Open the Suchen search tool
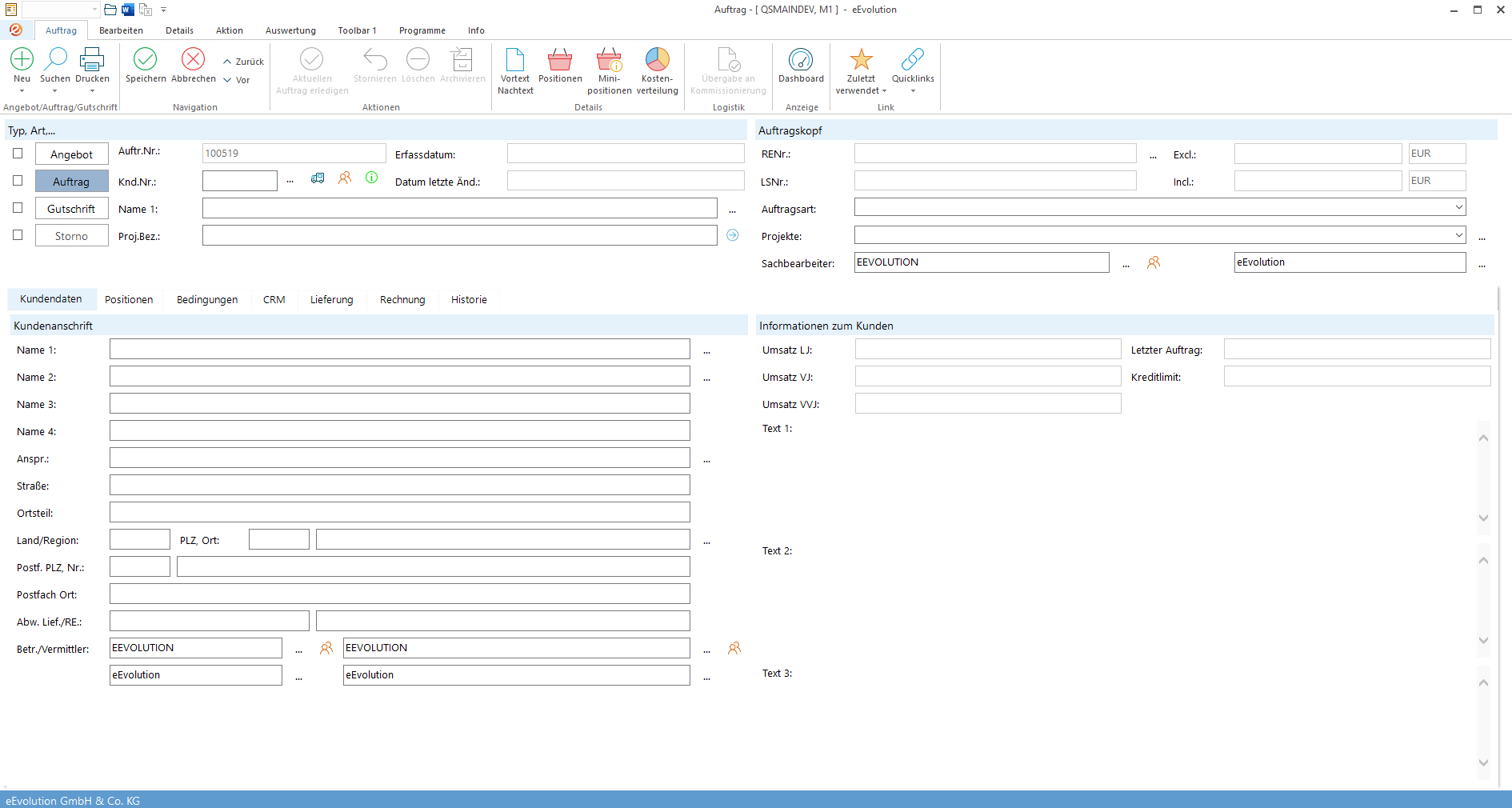 (x=55, y=59)
